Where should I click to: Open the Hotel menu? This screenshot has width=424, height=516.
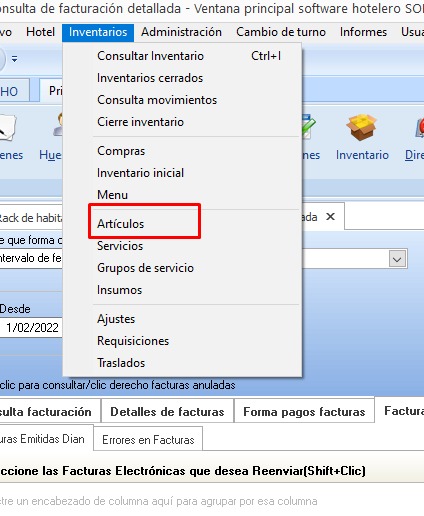click(40, 32)
